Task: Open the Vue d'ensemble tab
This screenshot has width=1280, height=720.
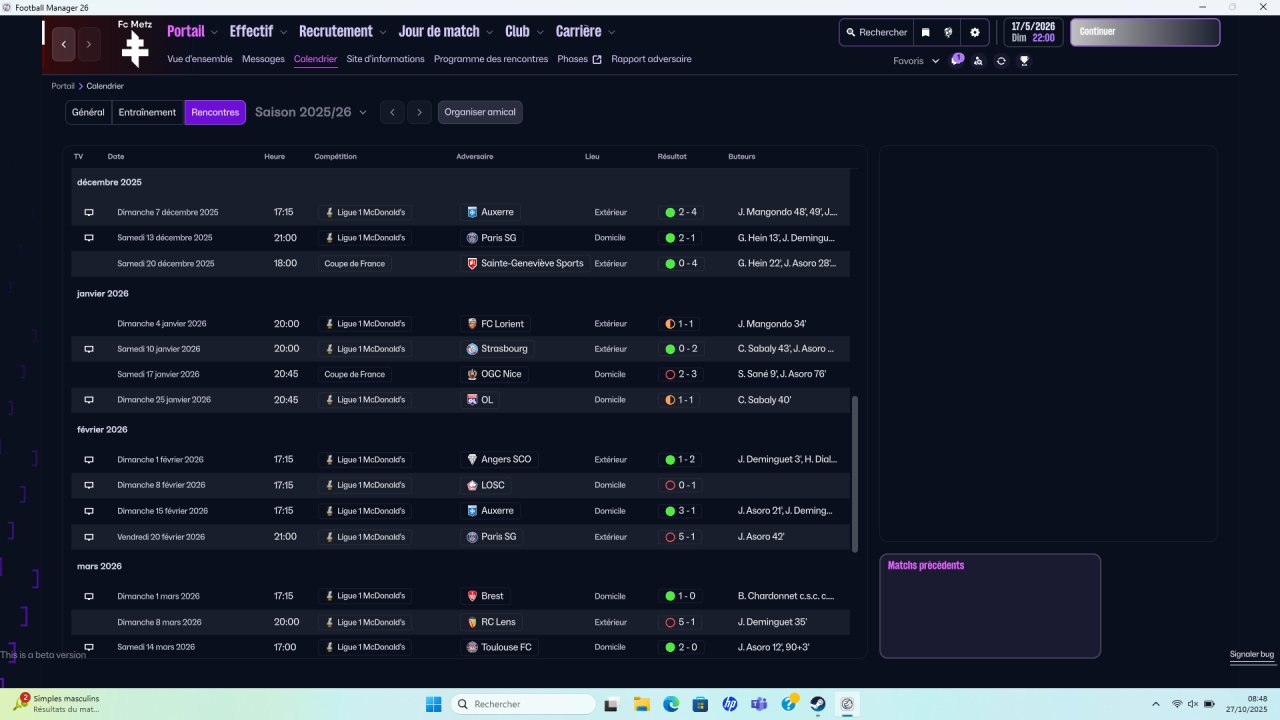Action: [200, 59]
